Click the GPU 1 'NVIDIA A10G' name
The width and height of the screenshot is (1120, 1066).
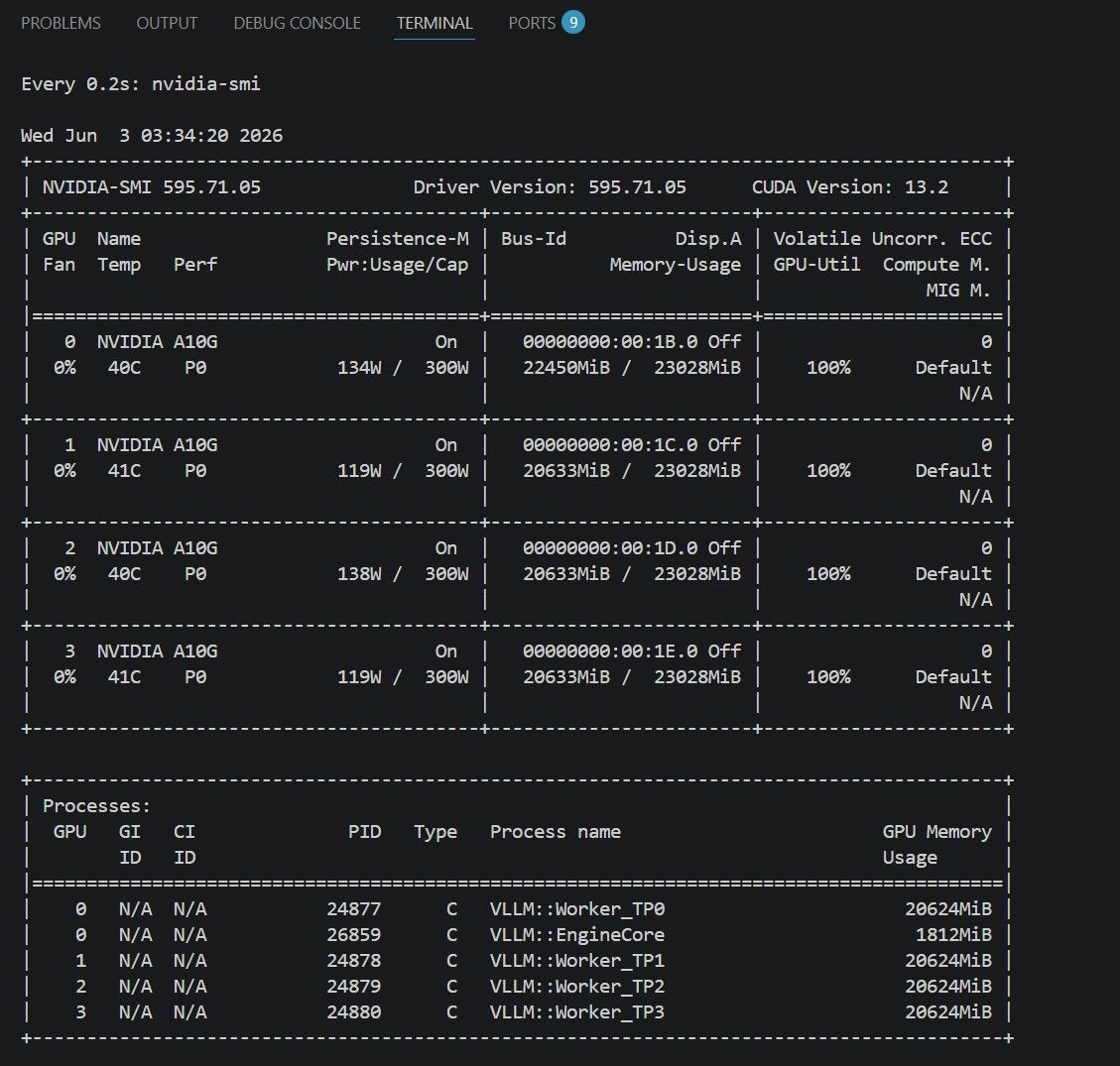tap(157, 445)
